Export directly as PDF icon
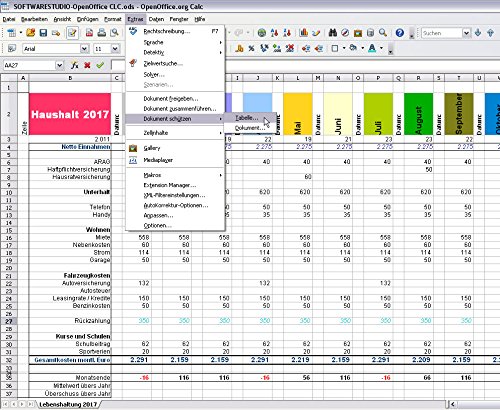The image size is (500, 410). coord(89,33)
